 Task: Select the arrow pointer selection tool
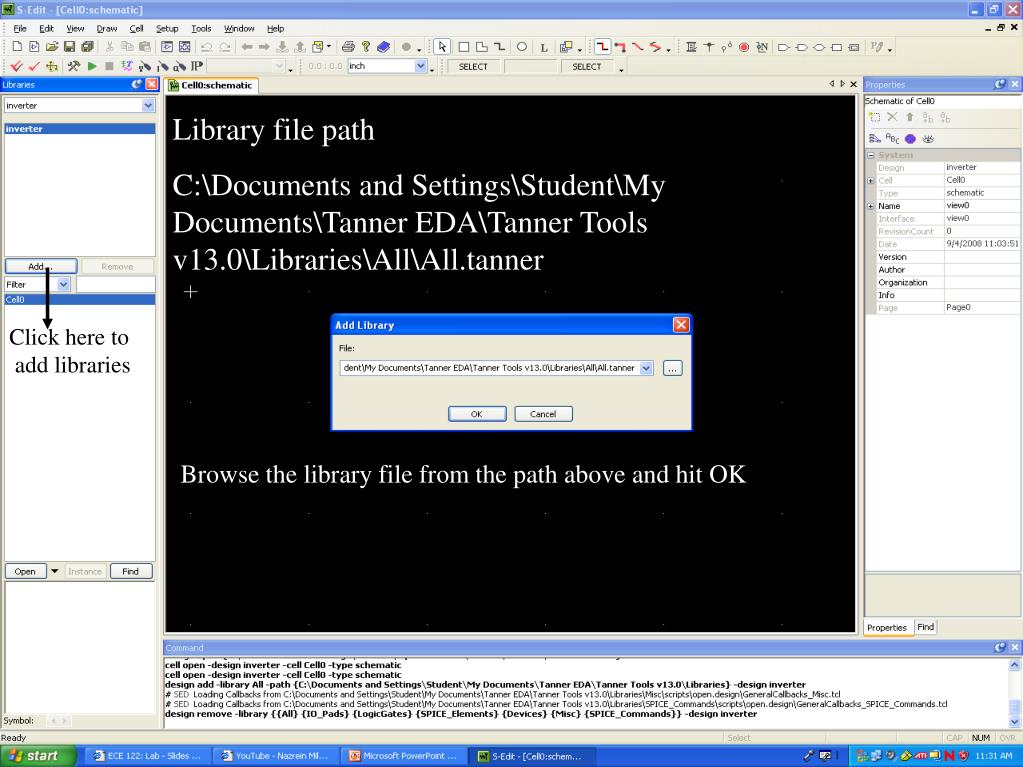click(x=442, y=47)
